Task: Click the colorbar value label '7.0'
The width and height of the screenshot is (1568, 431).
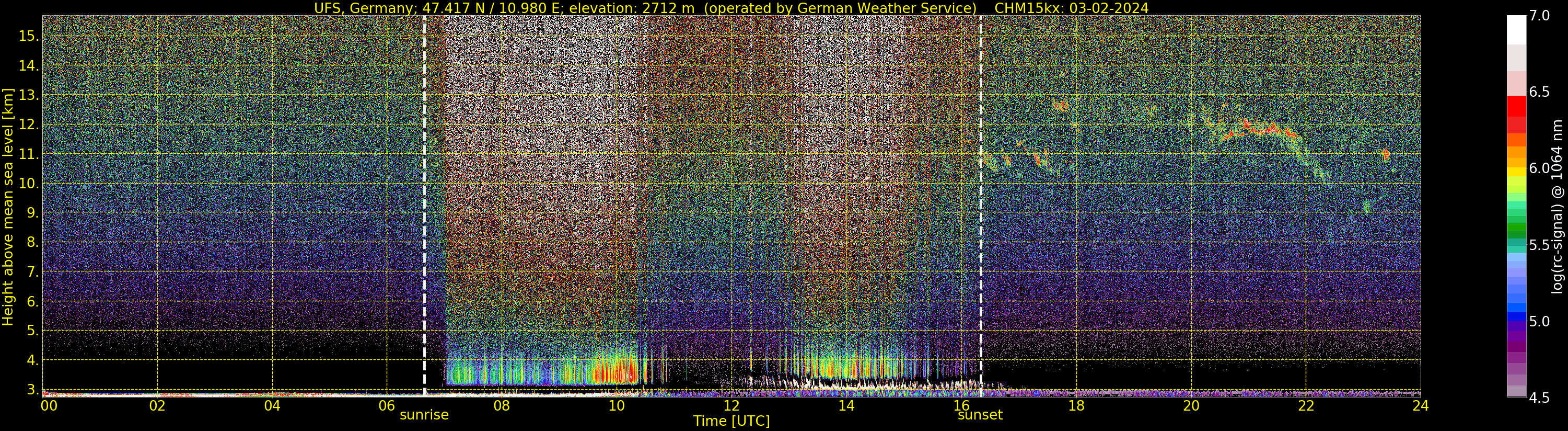Action: 1539,16
